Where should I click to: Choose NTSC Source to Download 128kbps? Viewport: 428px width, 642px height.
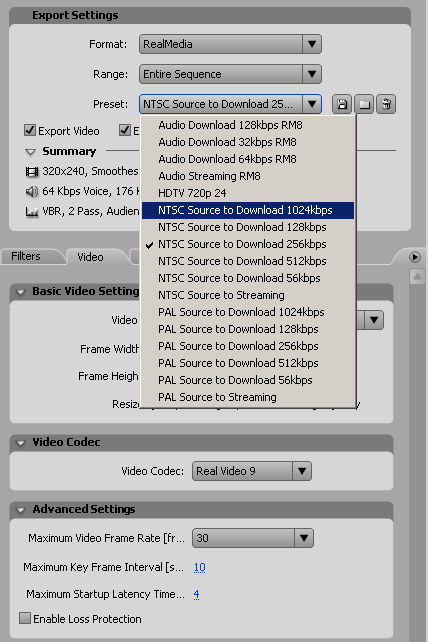tap(248, 227)
